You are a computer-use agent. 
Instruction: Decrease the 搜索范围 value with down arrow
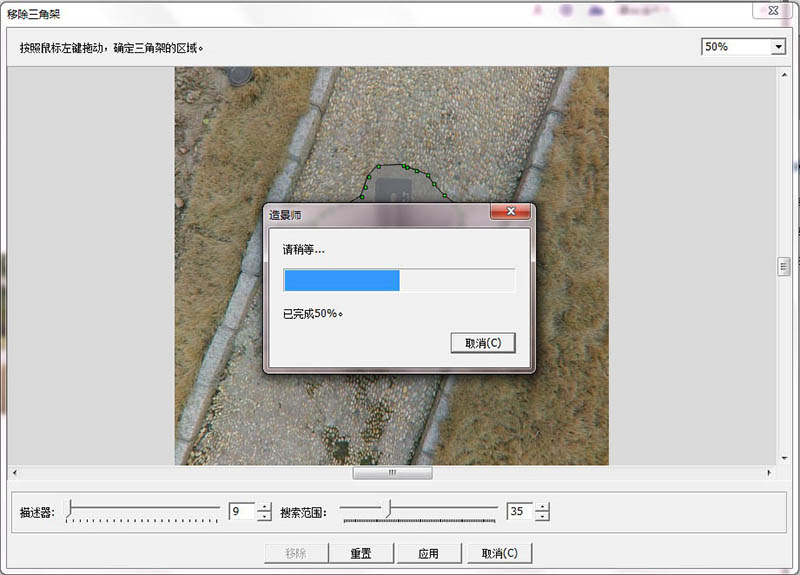(542, 516)
